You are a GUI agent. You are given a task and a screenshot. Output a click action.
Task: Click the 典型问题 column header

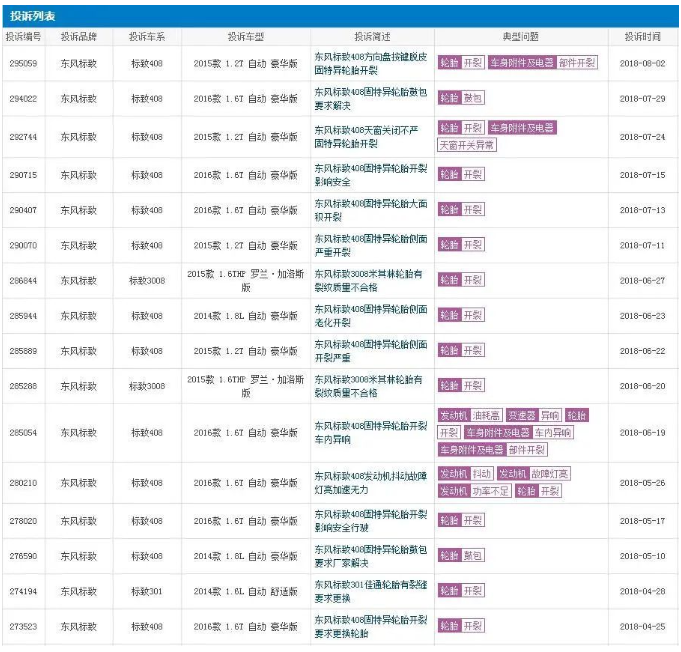pyautogui.click(x=521, y=37)
